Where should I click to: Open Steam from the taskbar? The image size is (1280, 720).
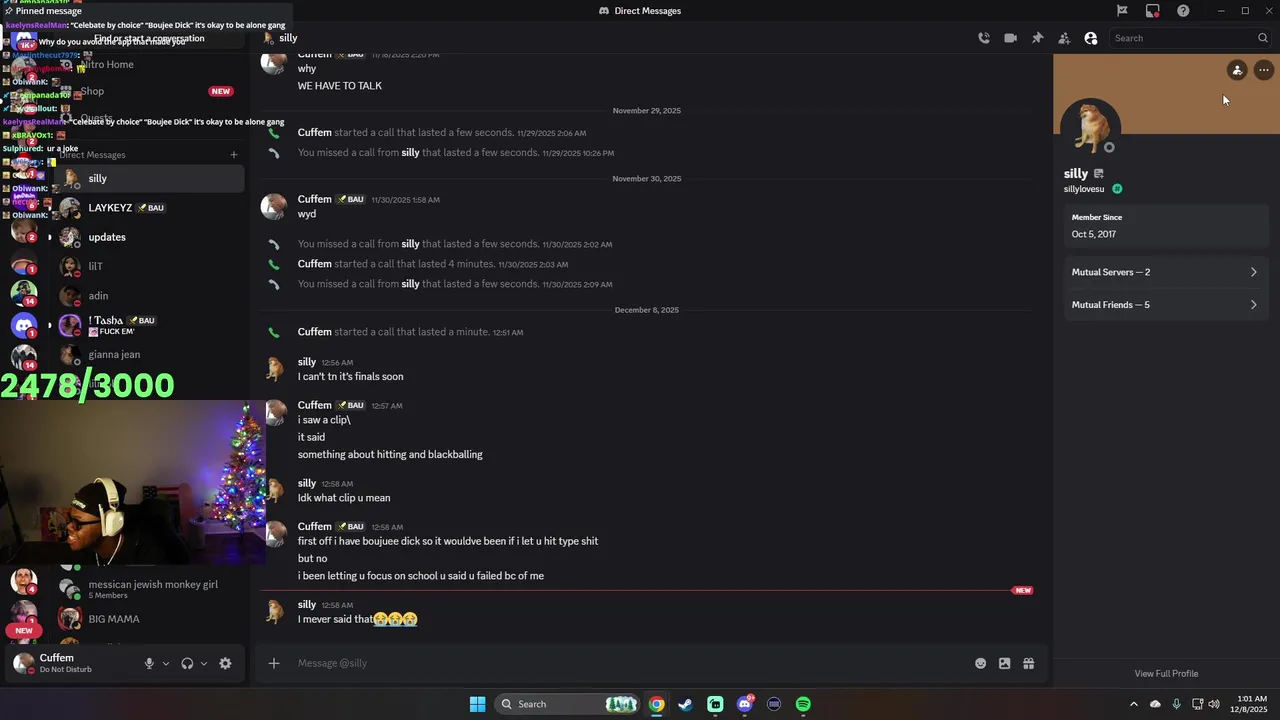point(685,704)
